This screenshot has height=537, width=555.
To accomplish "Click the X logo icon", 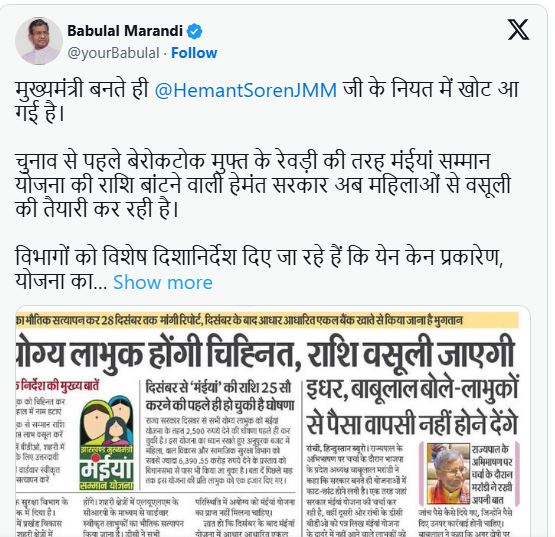I will 518,30.
